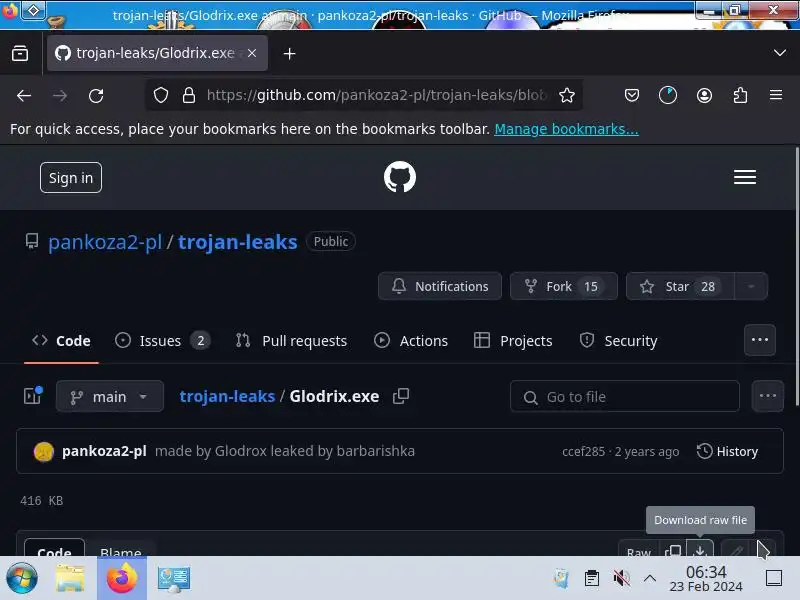Image resolution: width=800 pixels, height=600 pixels.
Task: List all tabs dropdown arrow
Action: 779,53
